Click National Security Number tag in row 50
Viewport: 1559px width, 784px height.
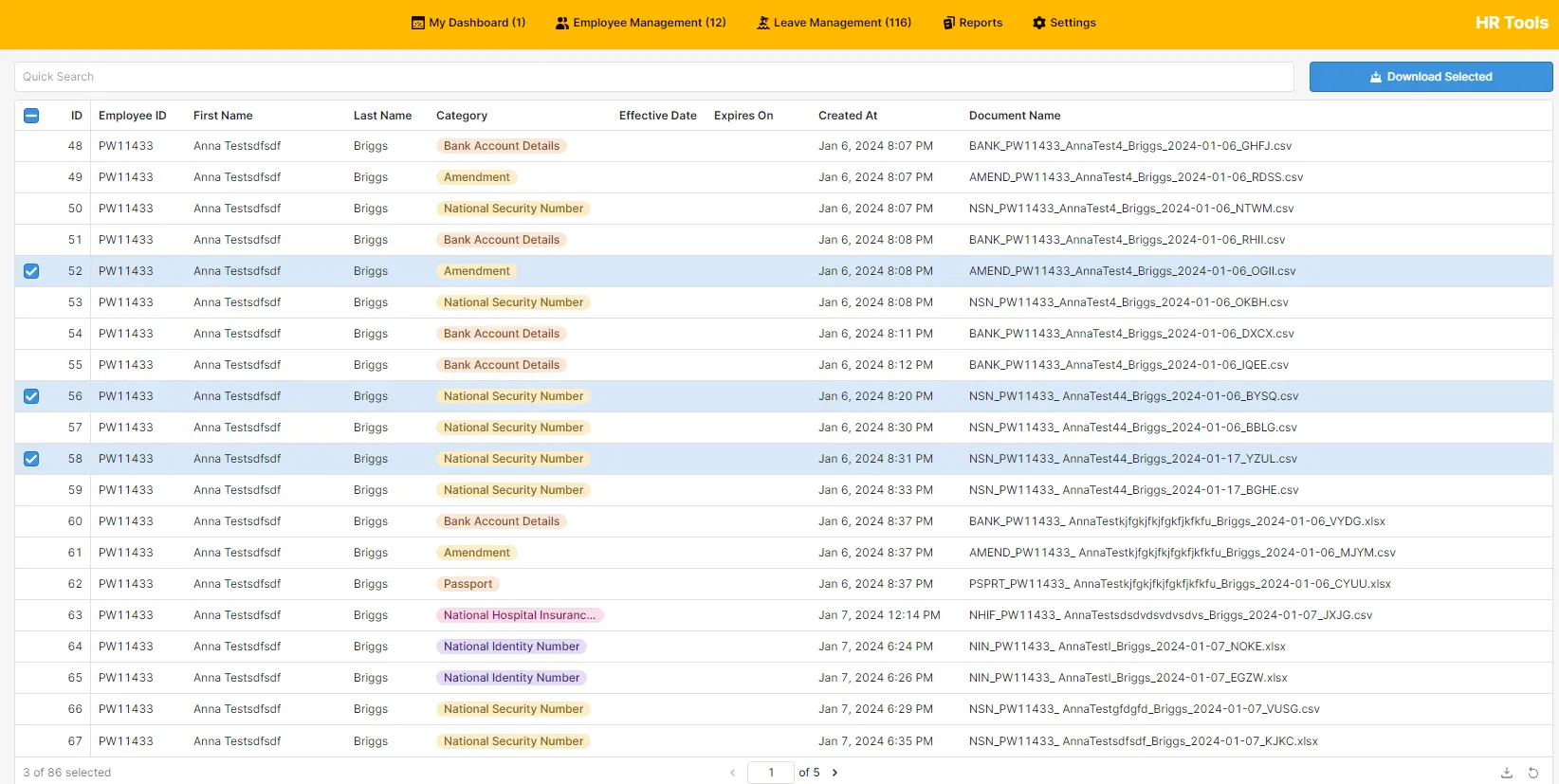click(514, 209)
